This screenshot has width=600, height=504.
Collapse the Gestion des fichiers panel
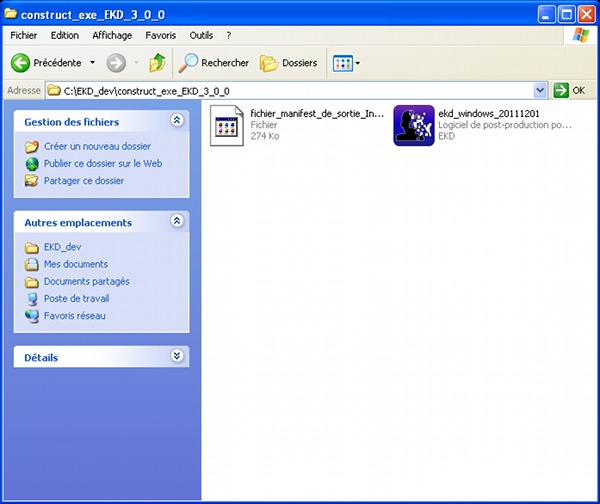176,120
